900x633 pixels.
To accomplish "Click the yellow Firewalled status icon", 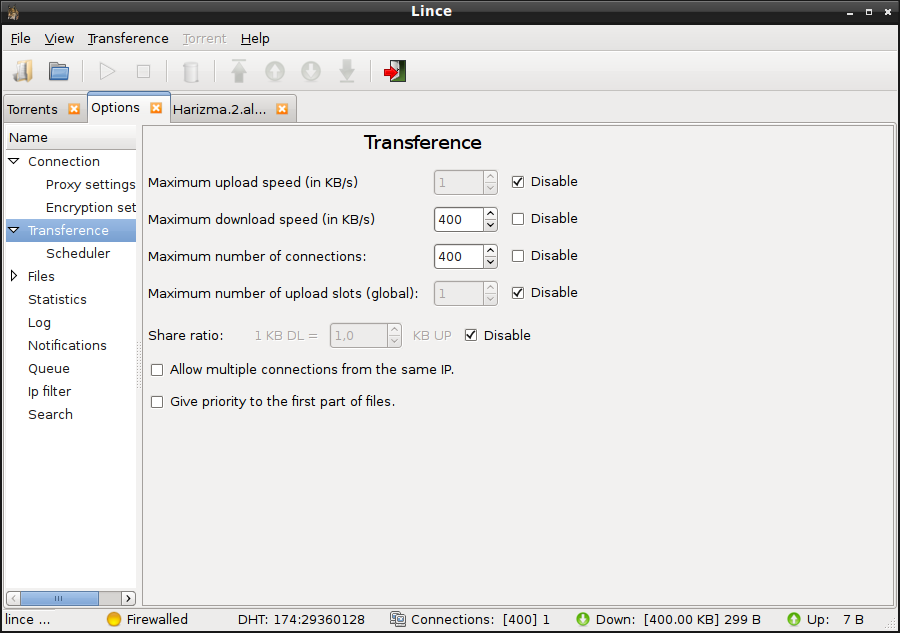I will pyautogui.click(x=114, y=619).
